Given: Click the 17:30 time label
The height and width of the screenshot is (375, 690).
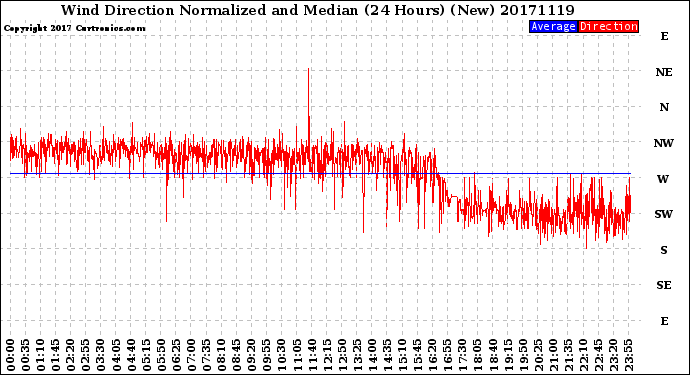Looking at the screenshot, I should pyautogui.click(x=463, y=355).
